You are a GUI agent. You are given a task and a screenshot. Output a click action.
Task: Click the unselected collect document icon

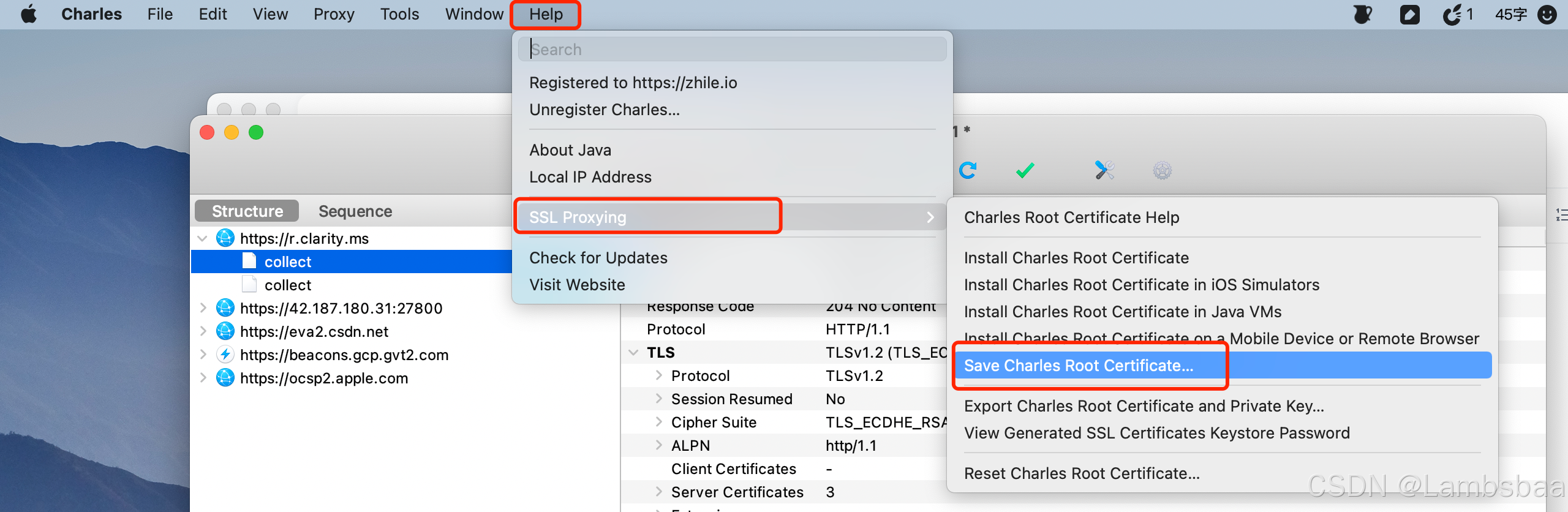pos(249,284)
